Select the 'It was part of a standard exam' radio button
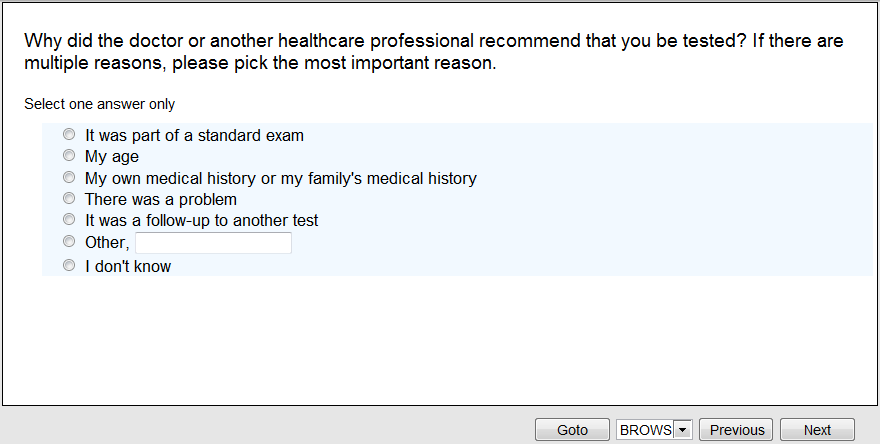The height and width of the screenshot is (444, 880). pyautogui.click(x=69, y=134)
